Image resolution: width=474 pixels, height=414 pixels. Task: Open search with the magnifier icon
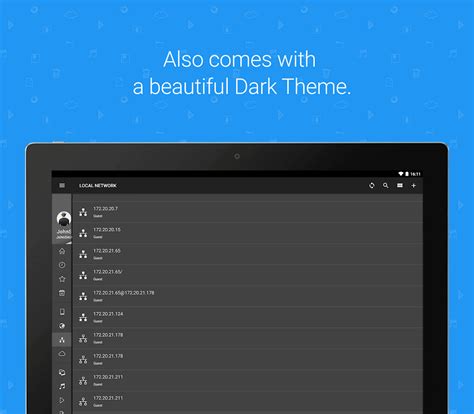pyautogui.click(x=386, y=185)
